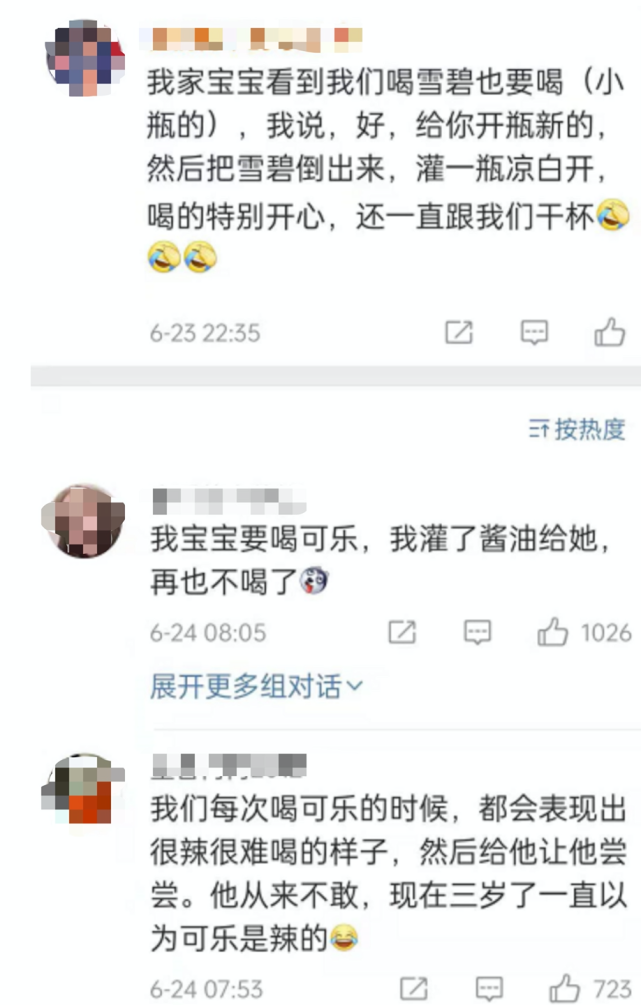Share the soy sauce comment from 6-24 08:05
The width and height of the screenshot is (641, 1005).
click(402, 632)
